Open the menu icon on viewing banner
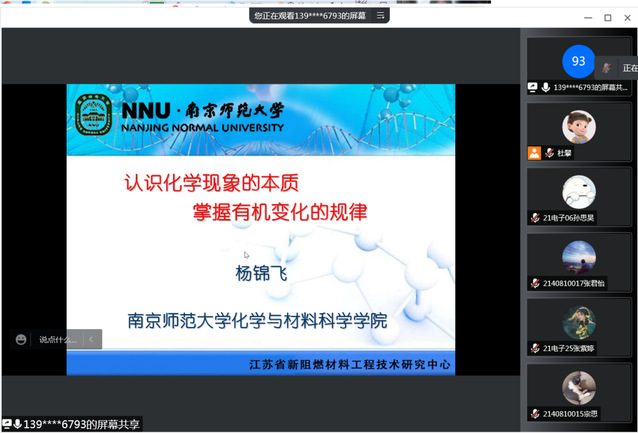 click(x=380, y=16)
